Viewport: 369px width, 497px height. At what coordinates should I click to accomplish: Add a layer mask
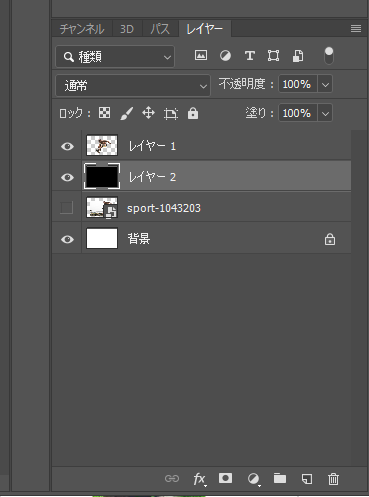[x=225, y=478]
